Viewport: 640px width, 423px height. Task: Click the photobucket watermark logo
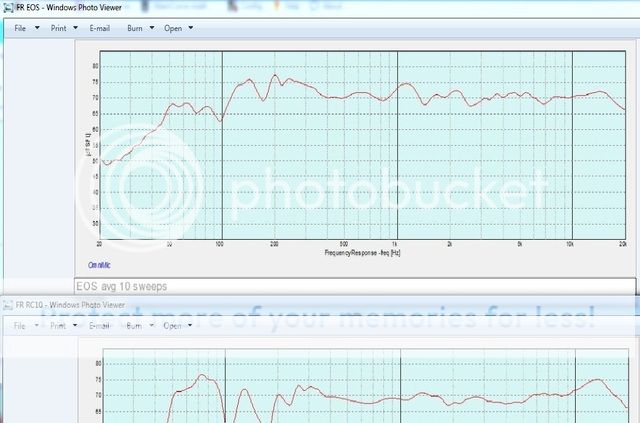coord(160,188)
